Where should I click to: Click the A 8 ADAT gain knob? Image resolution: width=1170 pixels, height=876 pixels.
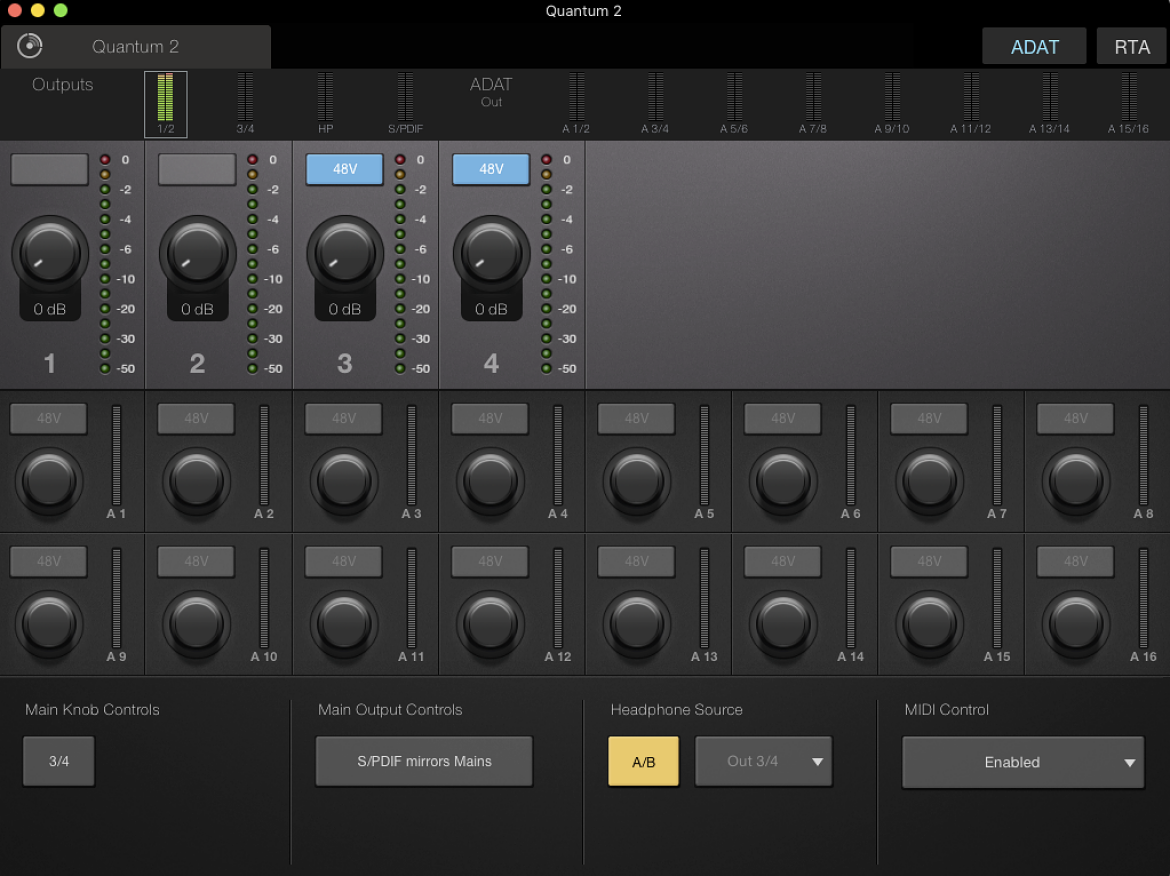coord(1076,481)
